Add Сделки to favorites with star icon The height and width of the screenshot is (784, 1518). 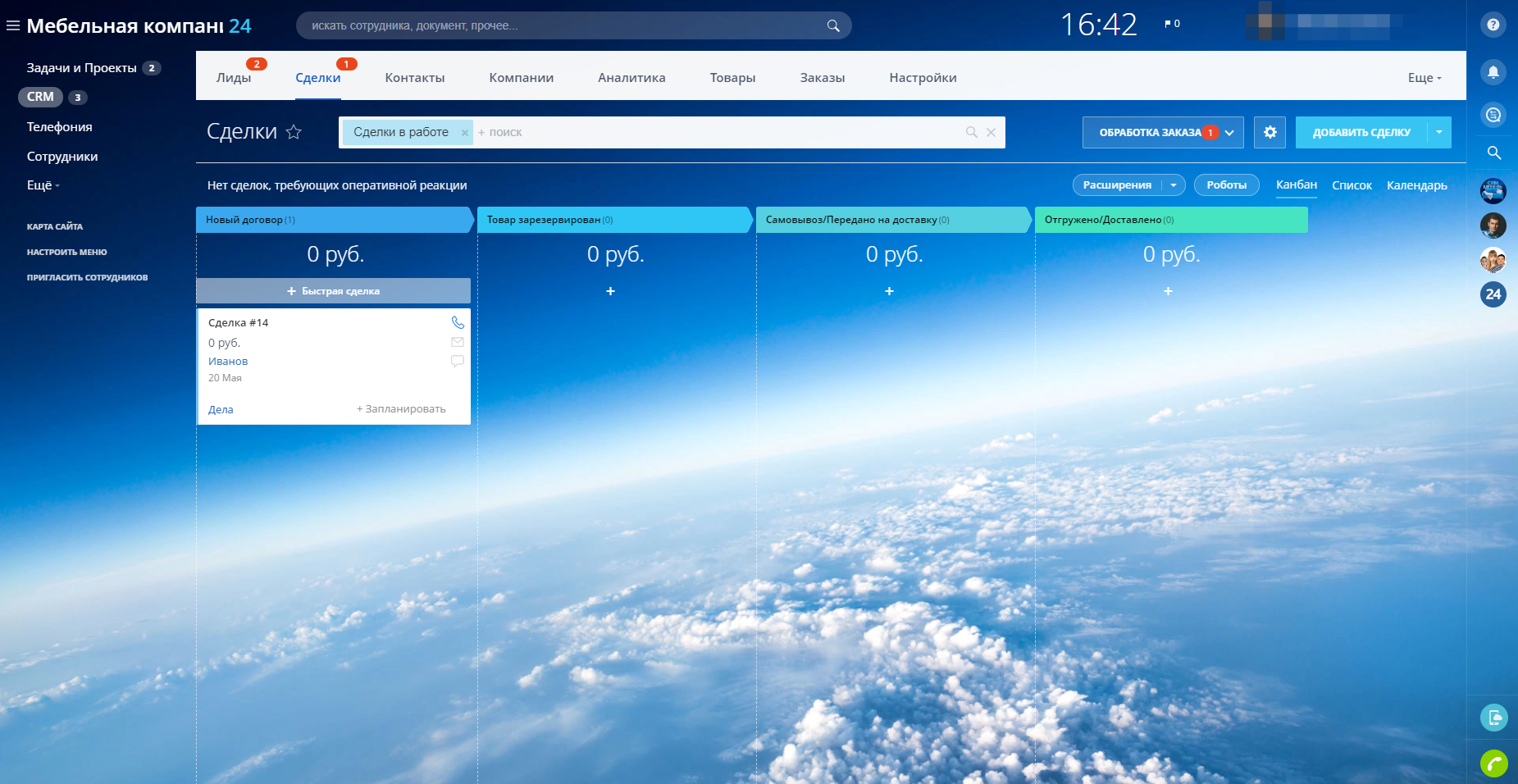point(294,132)
